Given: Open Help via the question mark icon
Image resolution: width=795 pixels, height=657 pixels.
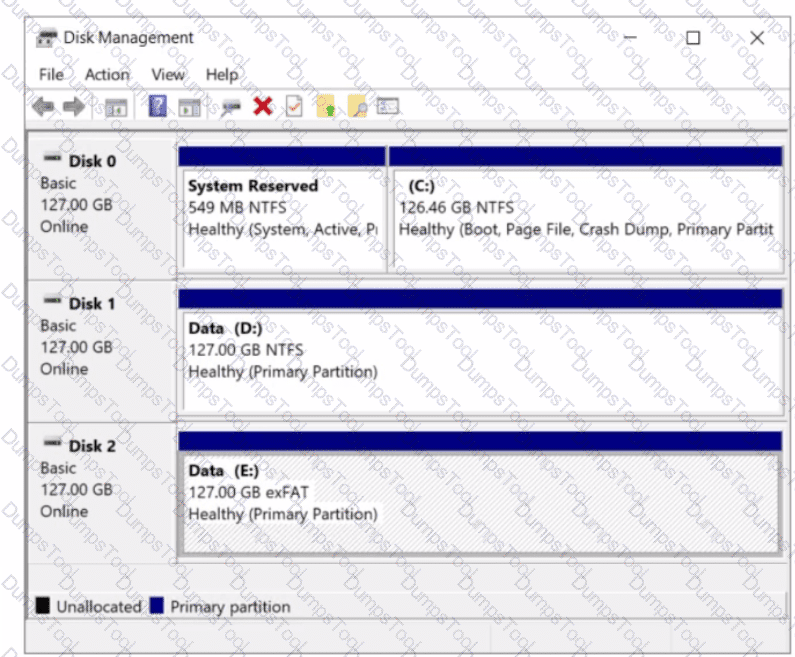Looking at the screenshot, I should [158, 107].
